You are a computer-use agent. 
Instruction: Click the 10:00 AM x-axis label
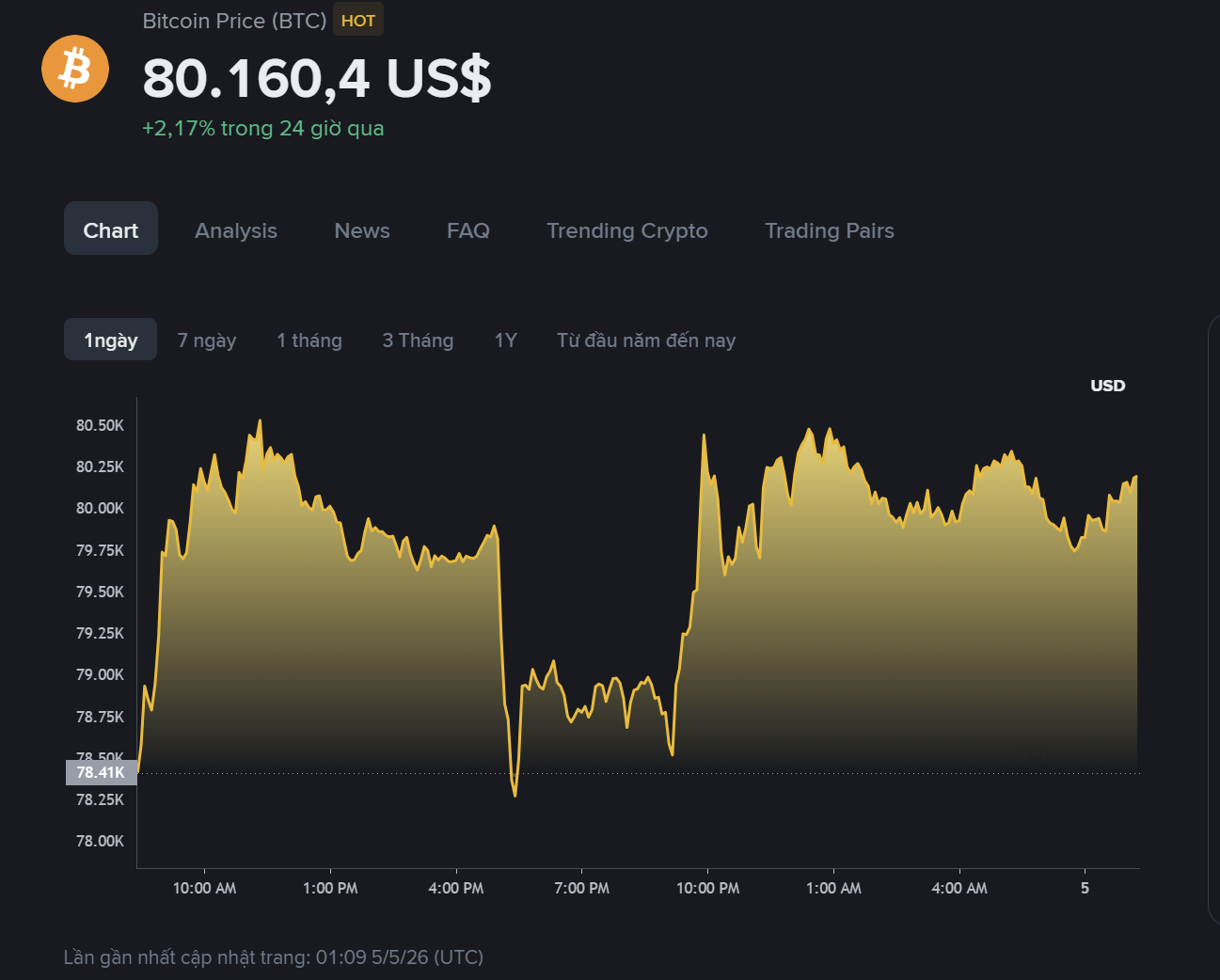coord(204,888)
